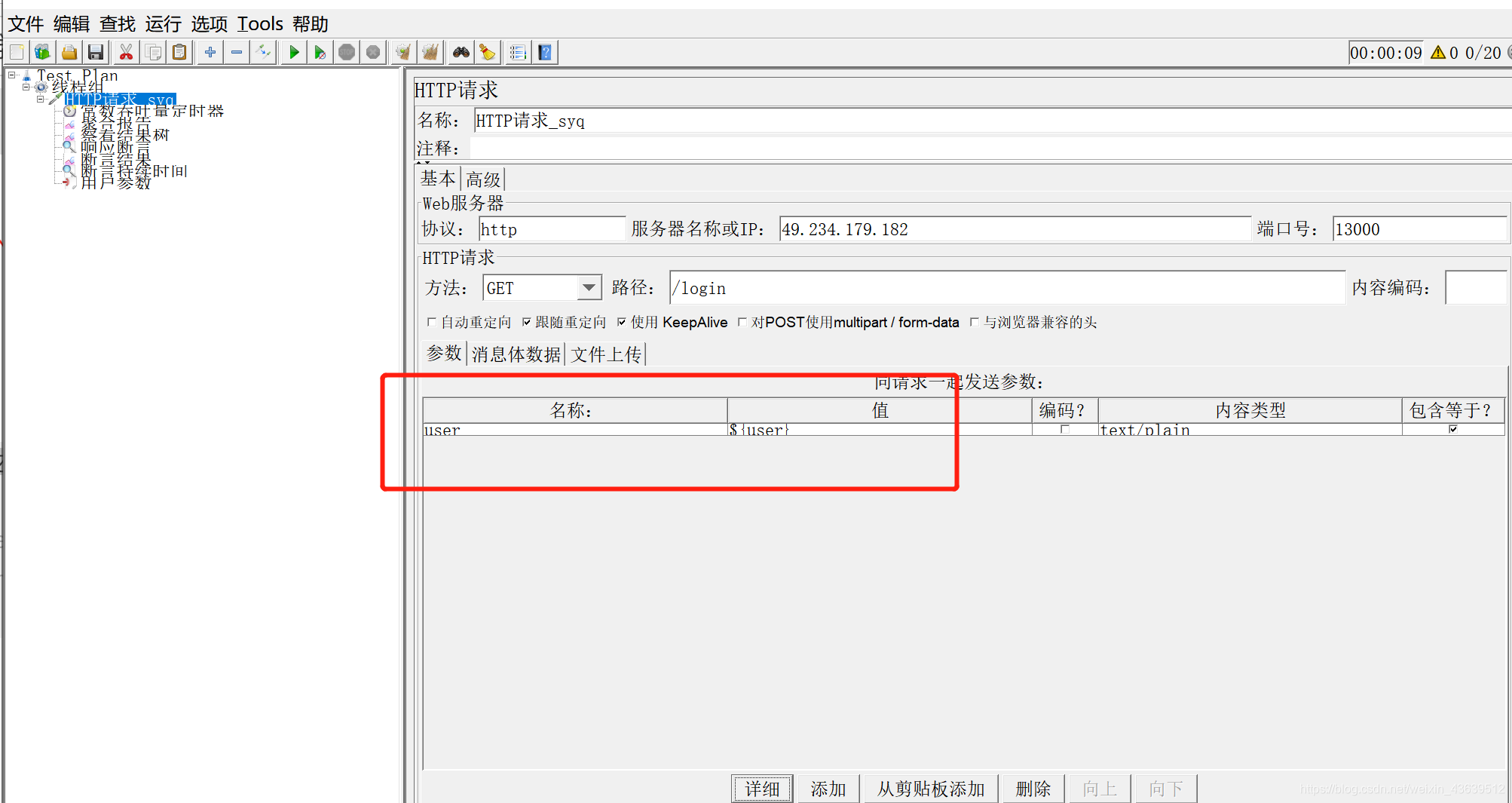Click the 名称 input field
Screen dimensions: 1512x803
click(x=992, y=121)
